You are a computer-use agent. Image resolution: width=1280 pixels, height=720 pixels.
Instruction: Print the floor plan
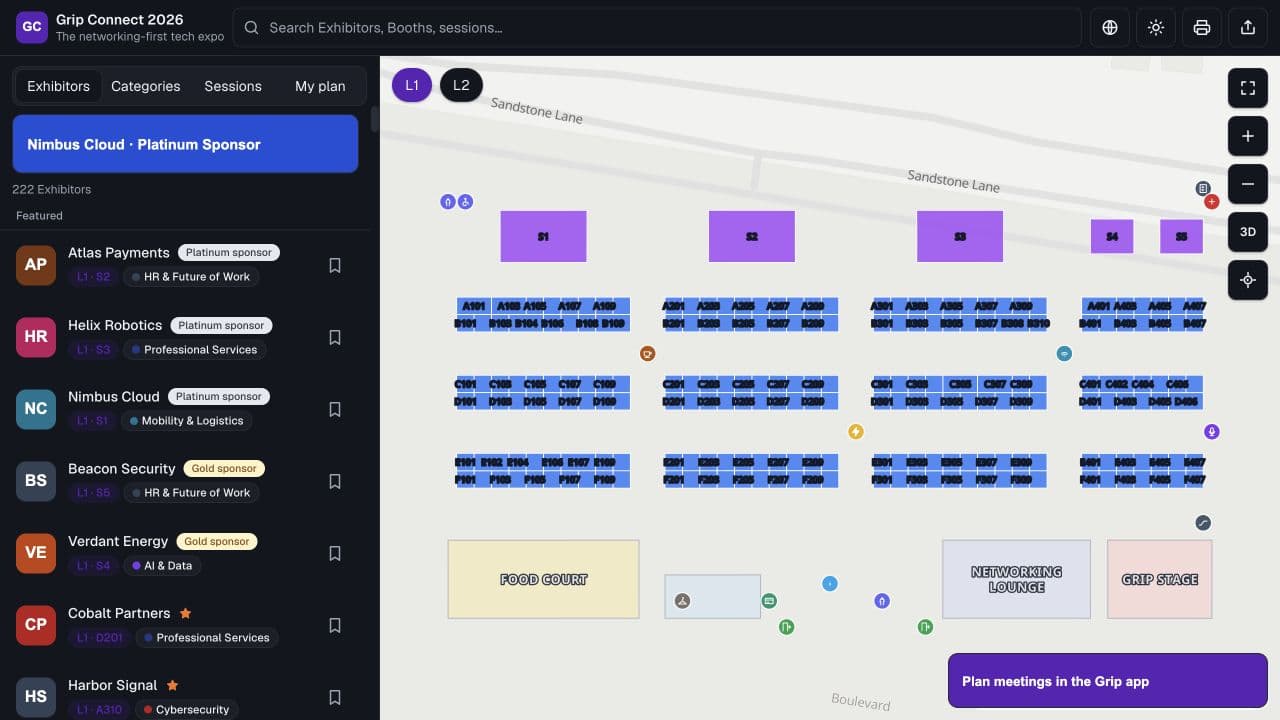coord(1202,28)
